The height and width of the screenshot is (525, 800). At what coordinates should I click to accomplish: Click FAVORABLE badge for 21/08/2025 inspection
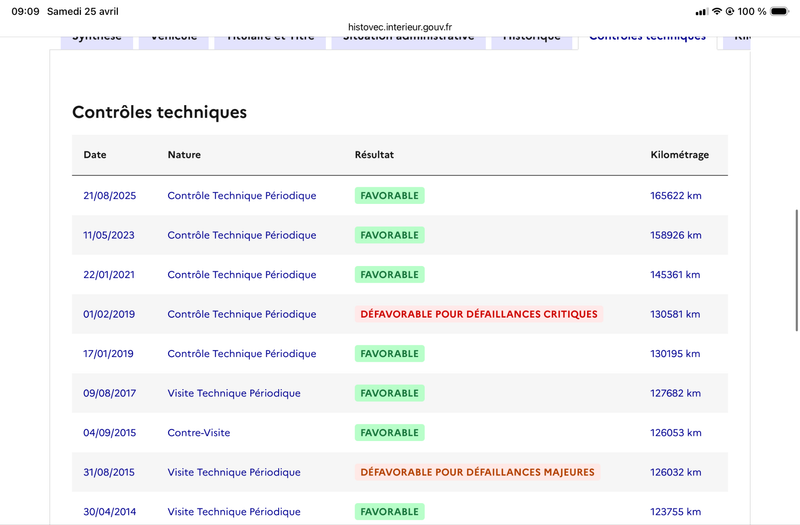coord(389,196)
